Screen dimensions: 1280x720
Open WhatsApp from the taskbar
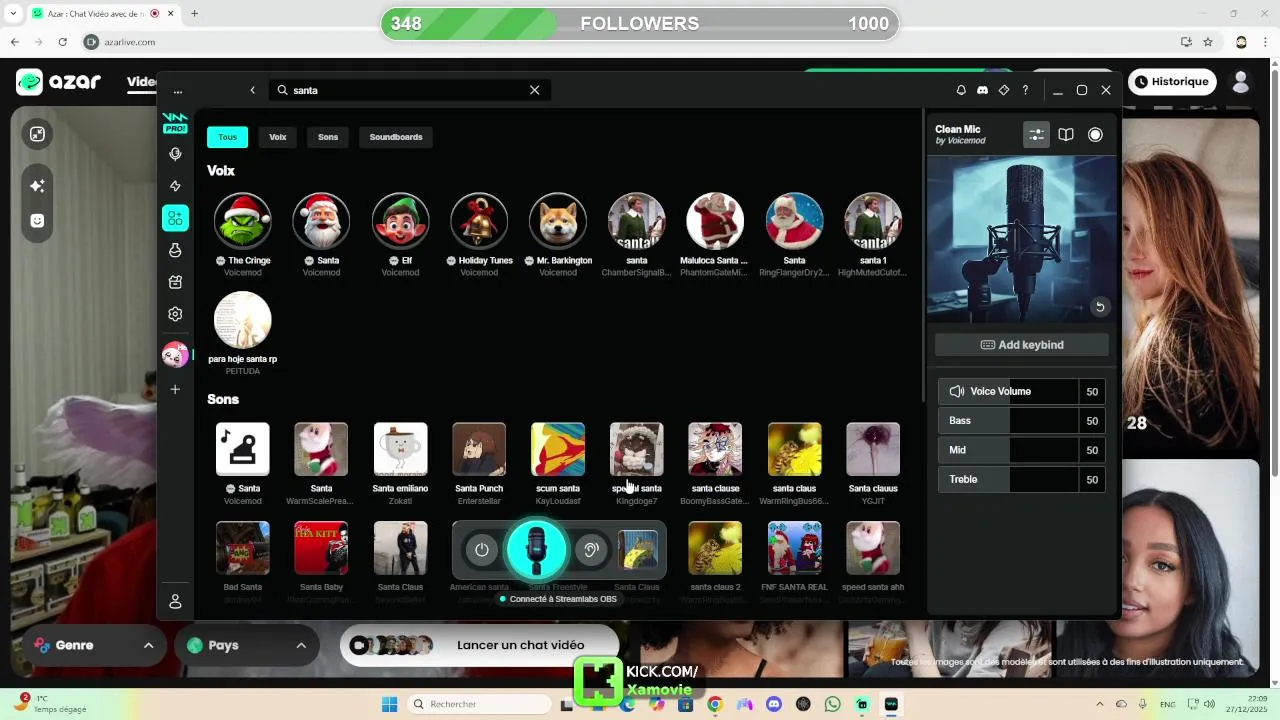pos(832,704)
